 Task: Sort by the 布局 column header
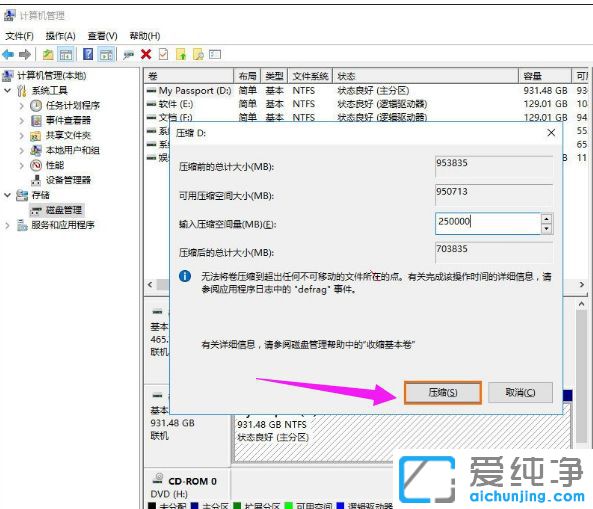pos(247,76)
